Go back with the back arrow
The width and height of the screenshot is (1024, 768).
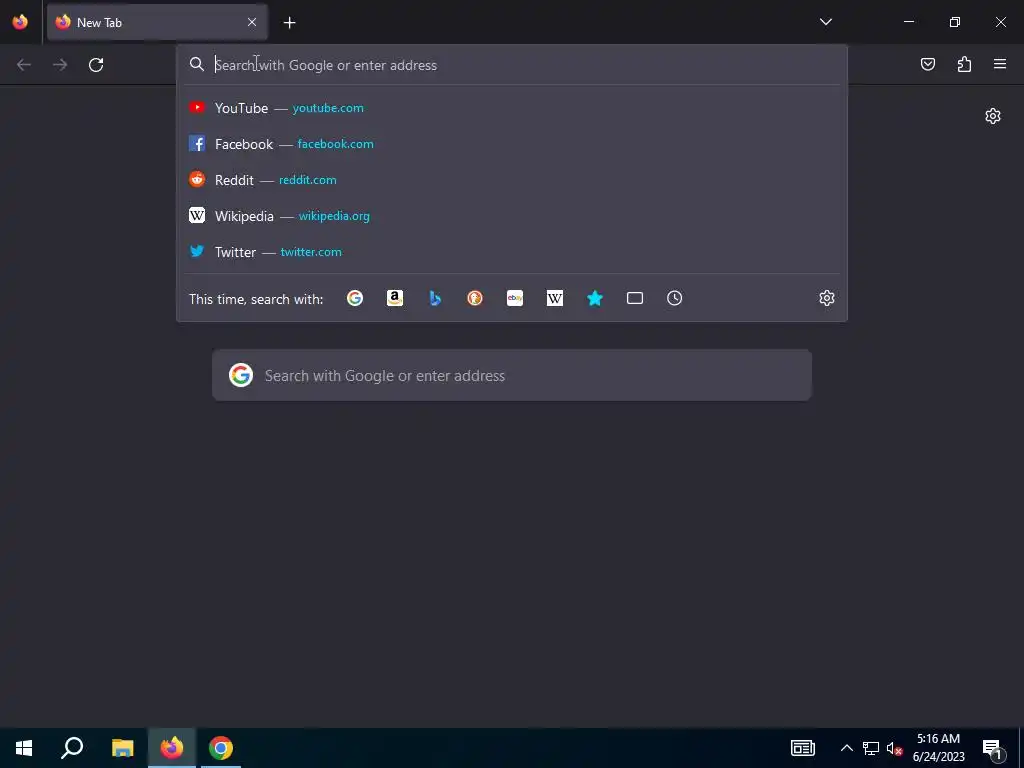point(24,65)
